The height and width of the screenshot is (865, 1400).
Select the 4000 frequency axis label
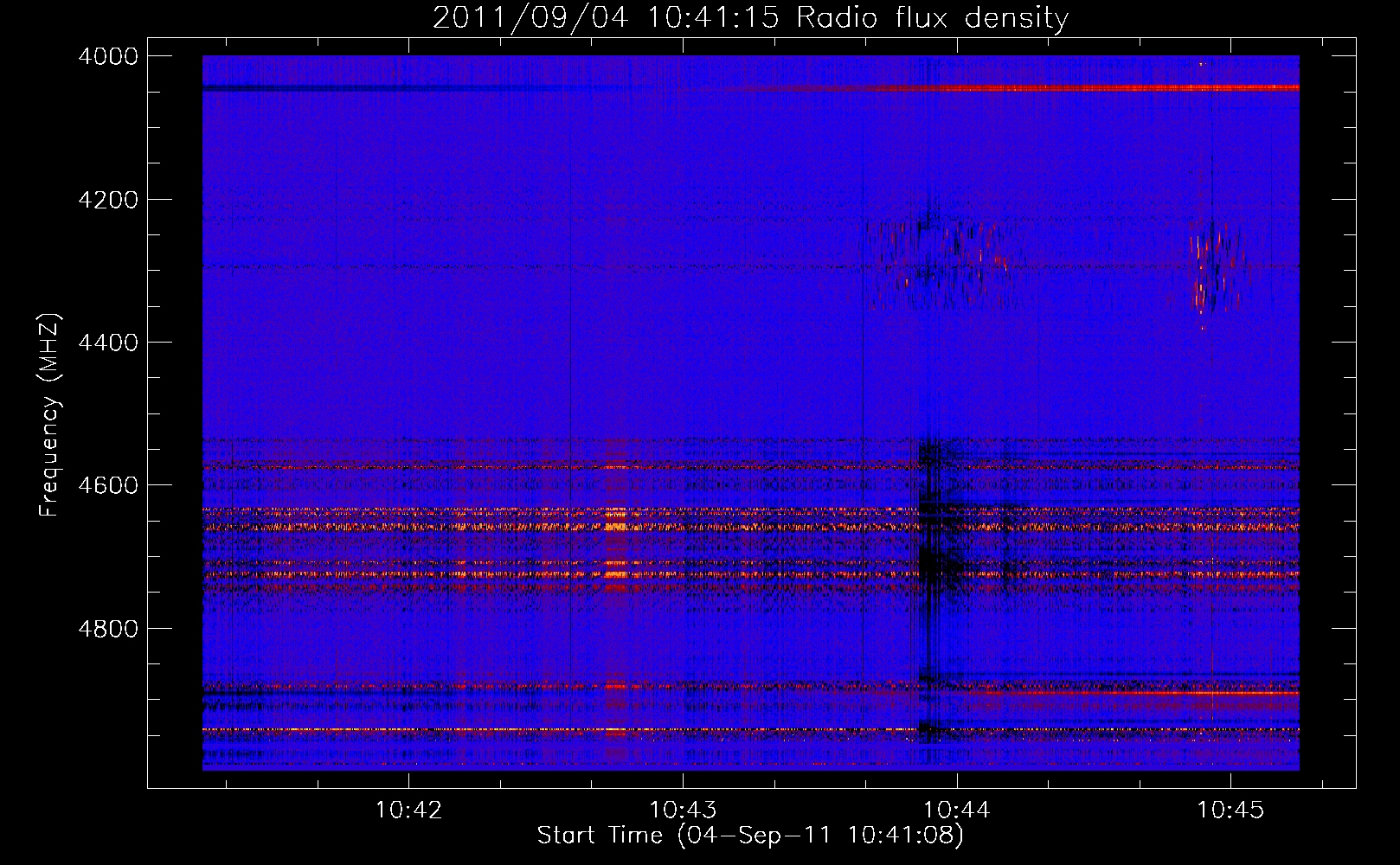coord(108,56)
